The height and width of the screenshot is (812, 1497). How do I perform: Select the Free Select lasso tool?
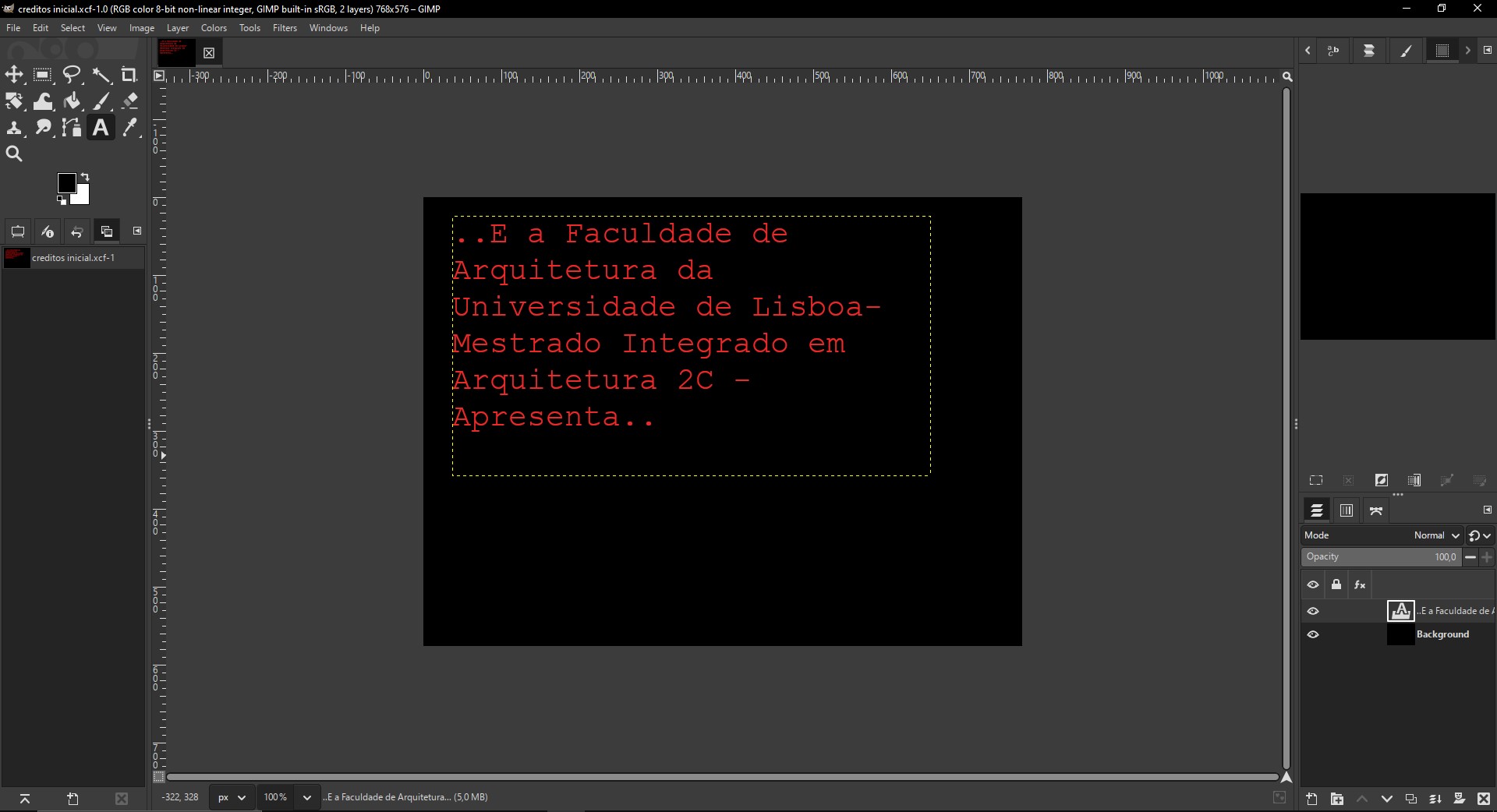(x=72, y=75)
